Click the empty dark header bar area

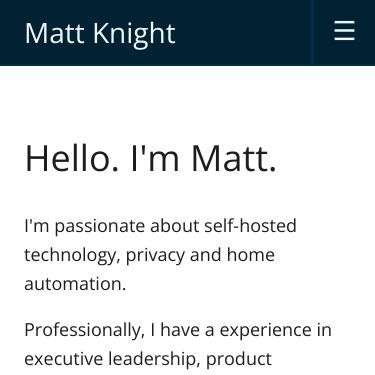point(243,32)
